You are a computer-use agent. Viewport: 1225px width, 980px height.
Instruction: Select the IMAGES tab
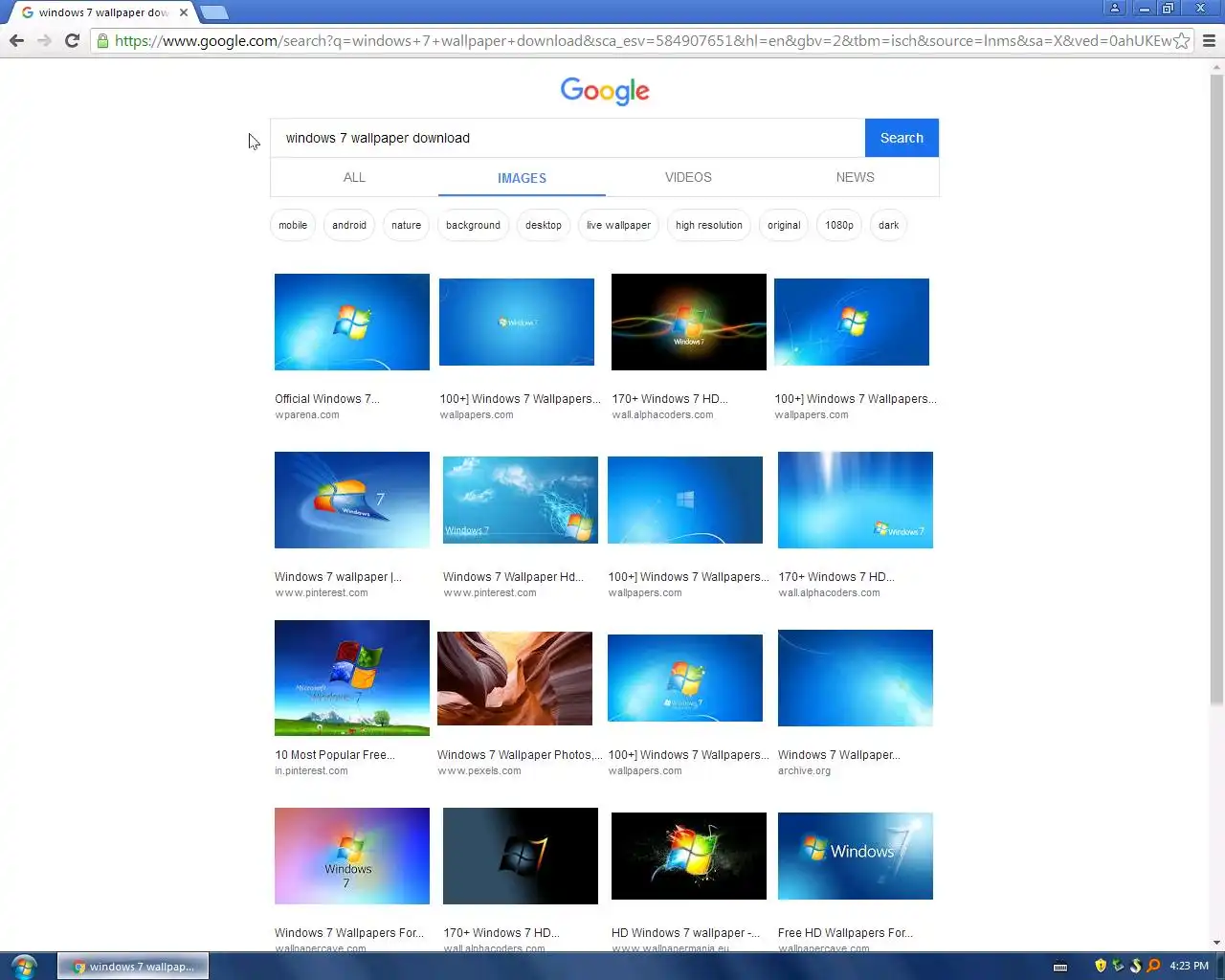(x=522, y=178)
